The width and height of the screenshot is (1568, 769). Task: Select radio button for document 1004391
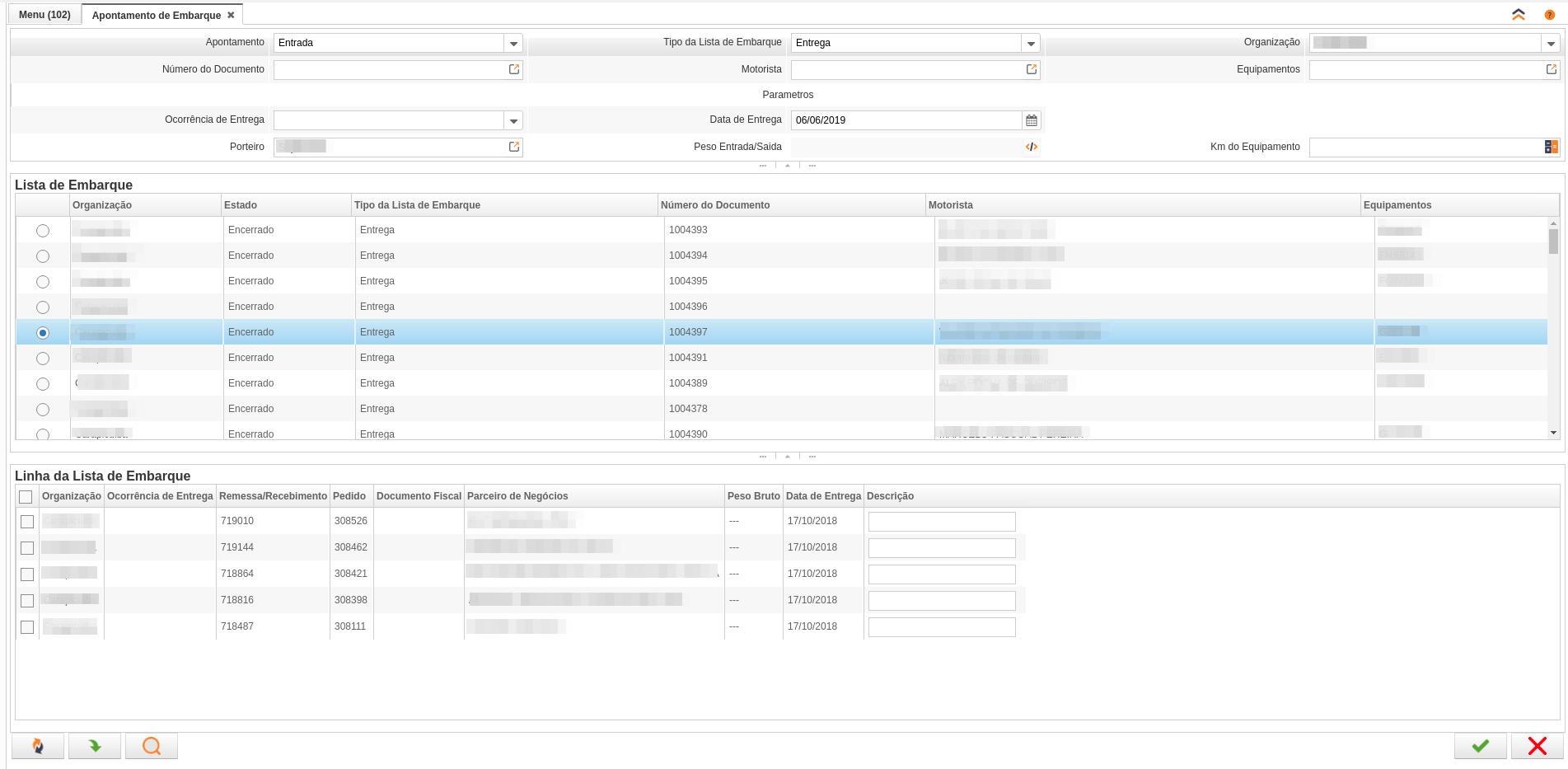pyautogui.click(x=43, y=359)
